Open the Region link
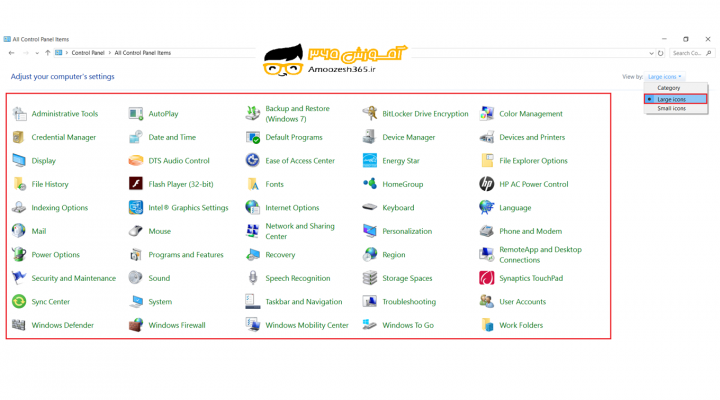Screen dimensions: 720x400 [x=394, y=255]
